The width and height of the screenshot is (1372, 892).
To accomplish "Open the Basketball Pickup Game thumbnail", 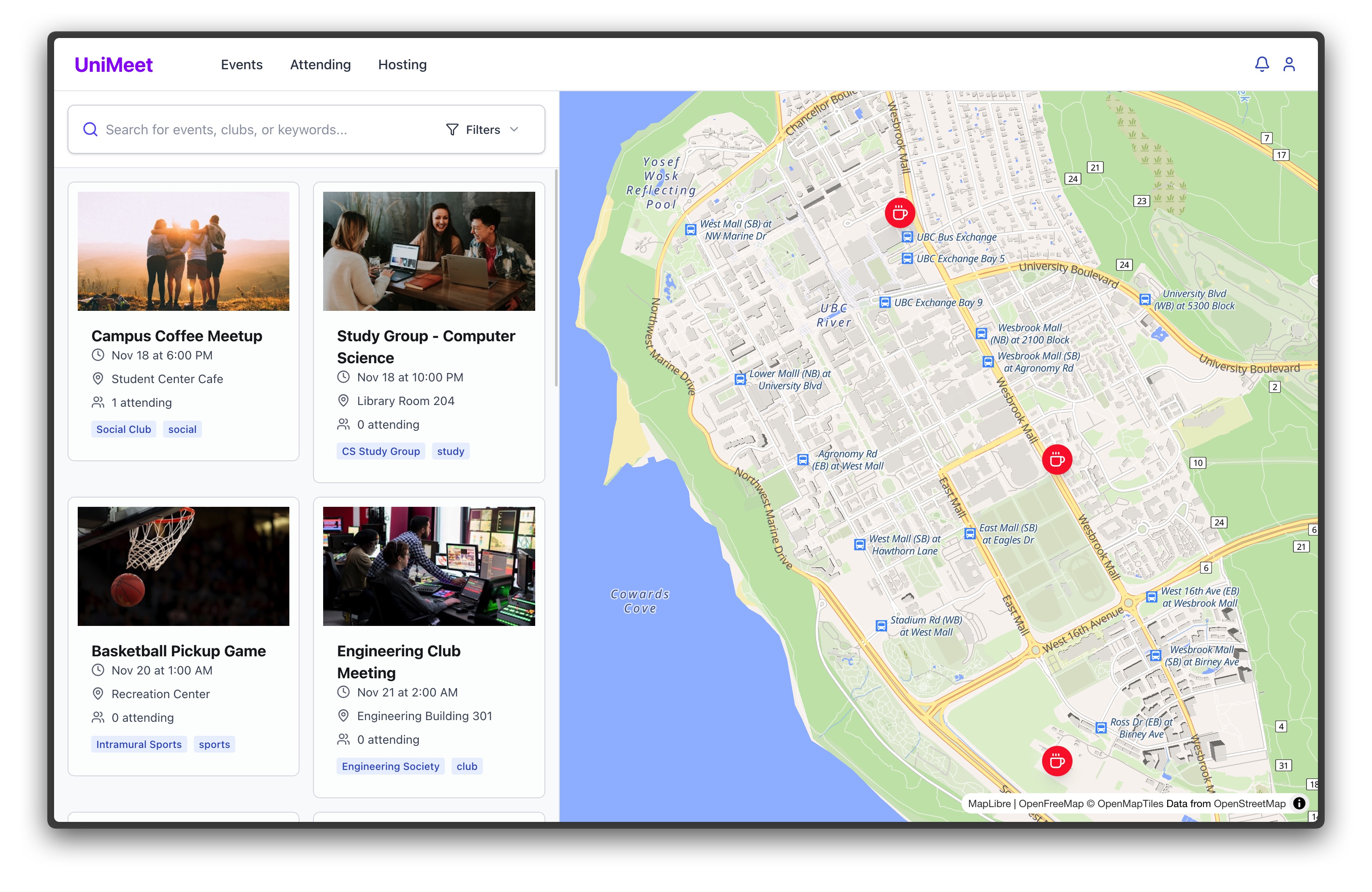I will coord(183,566).
